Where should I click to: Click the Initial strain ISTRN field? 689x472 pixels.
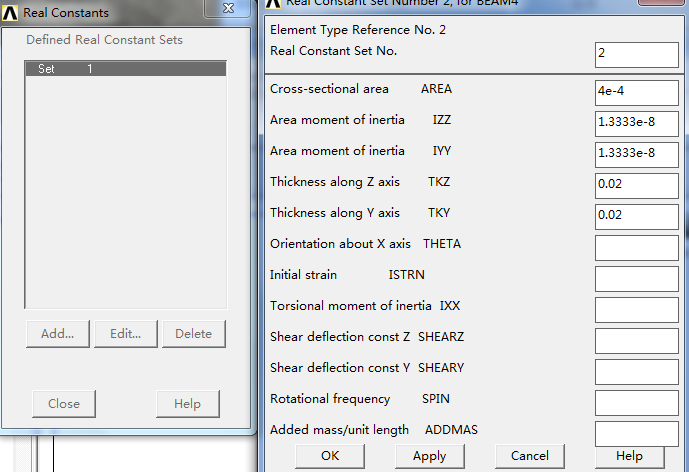(x=637, y=279)
